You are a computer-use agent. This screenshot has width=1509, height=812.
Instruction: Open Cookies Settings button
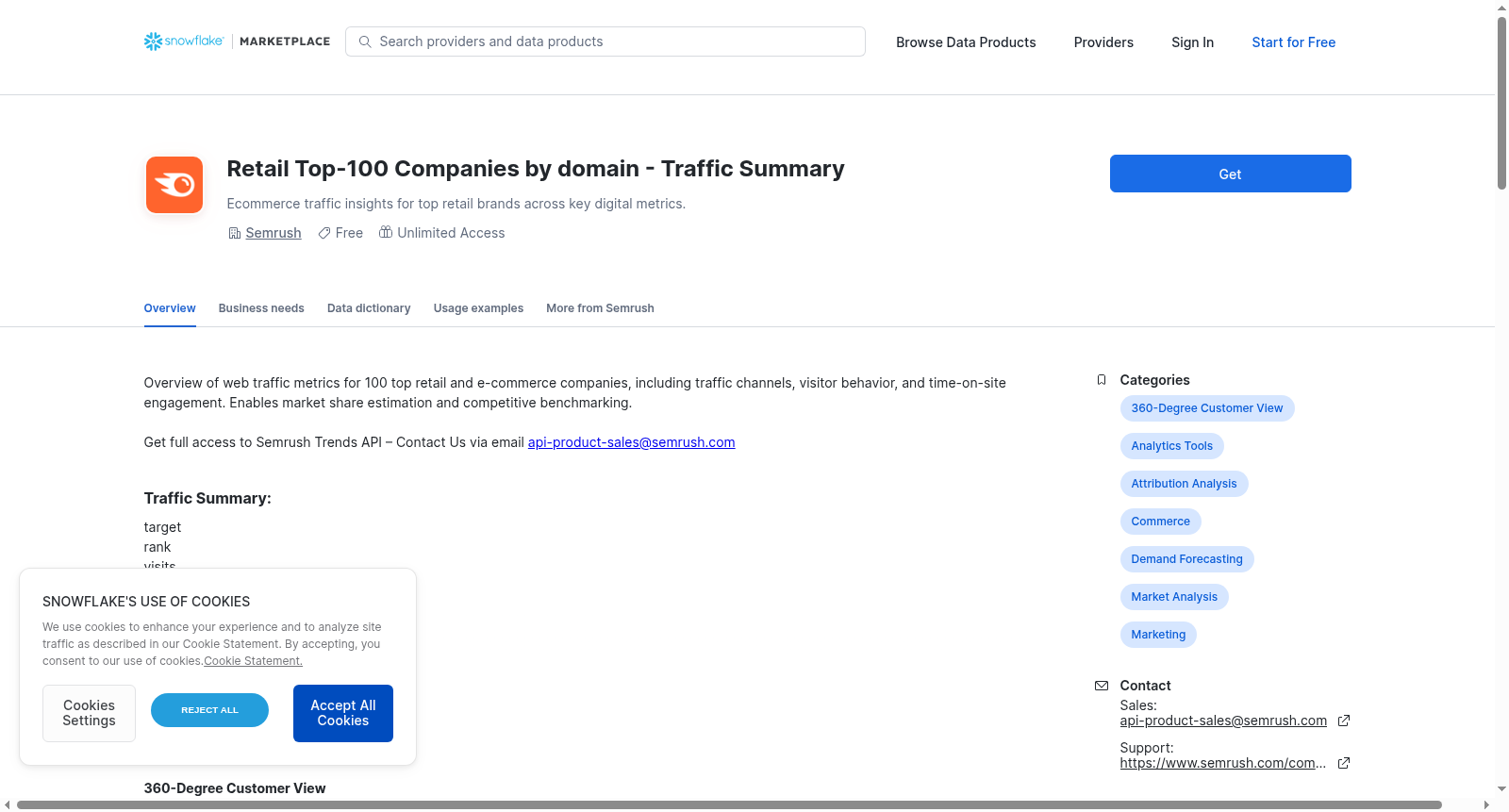[x=89, y=713]
